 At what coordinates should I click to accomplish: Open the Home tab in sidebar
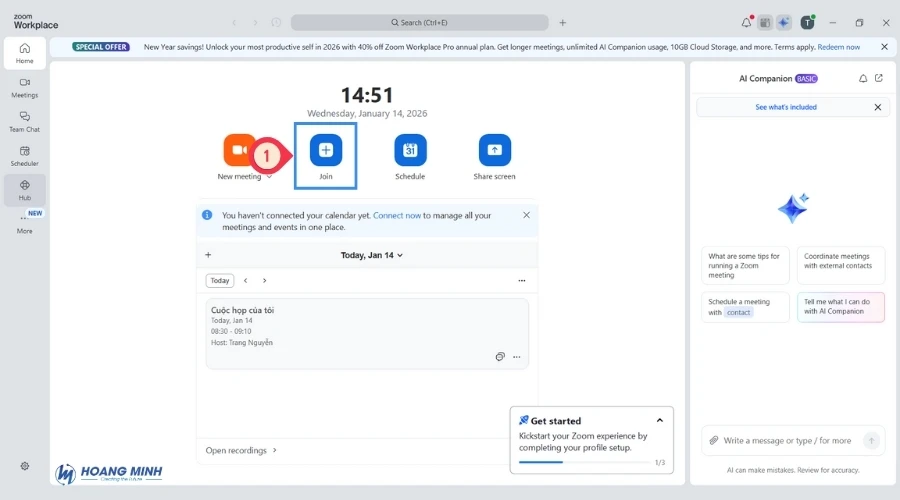24,53
